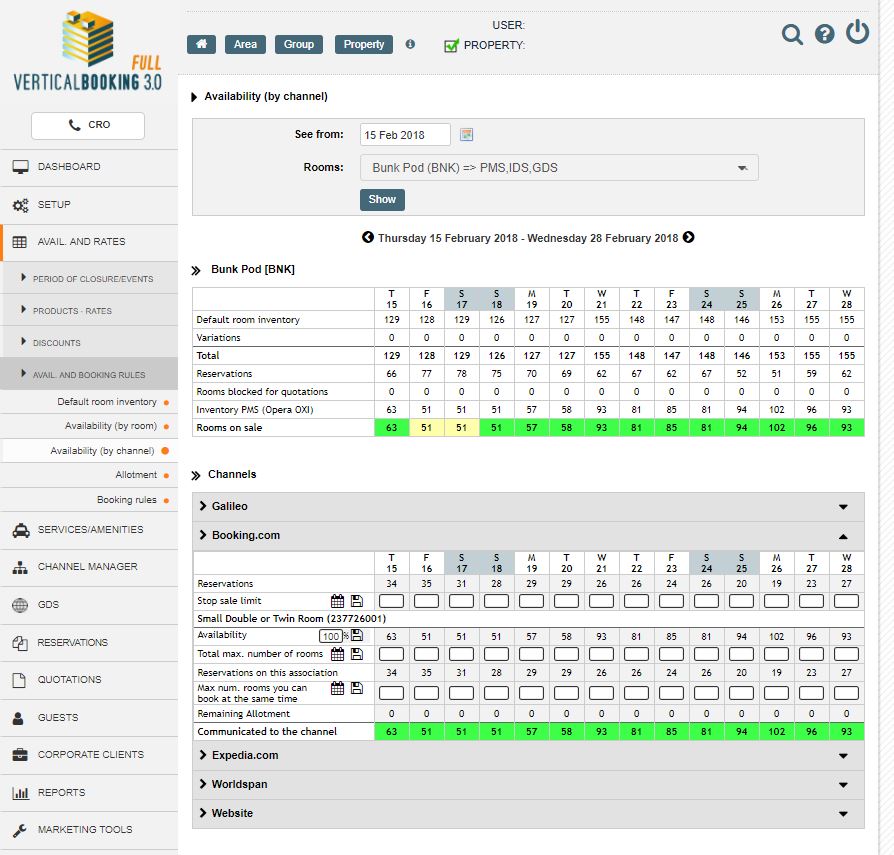This screenshot has height=855, width=894.
Task: Go to next date range arrow
Action: click(689, 237)
